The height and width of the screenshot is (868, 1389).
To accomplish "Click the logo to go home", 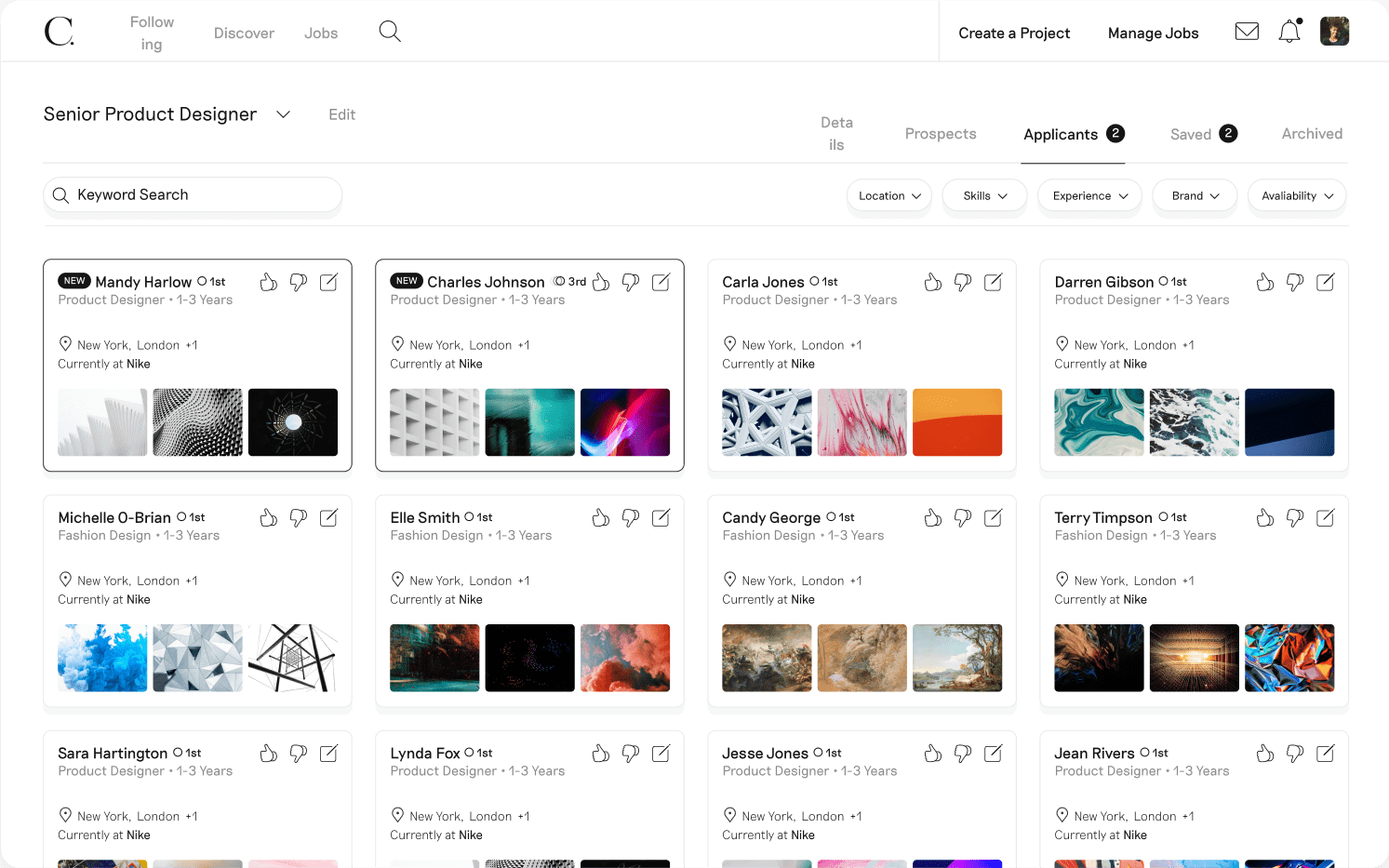I will click(60, 32).
